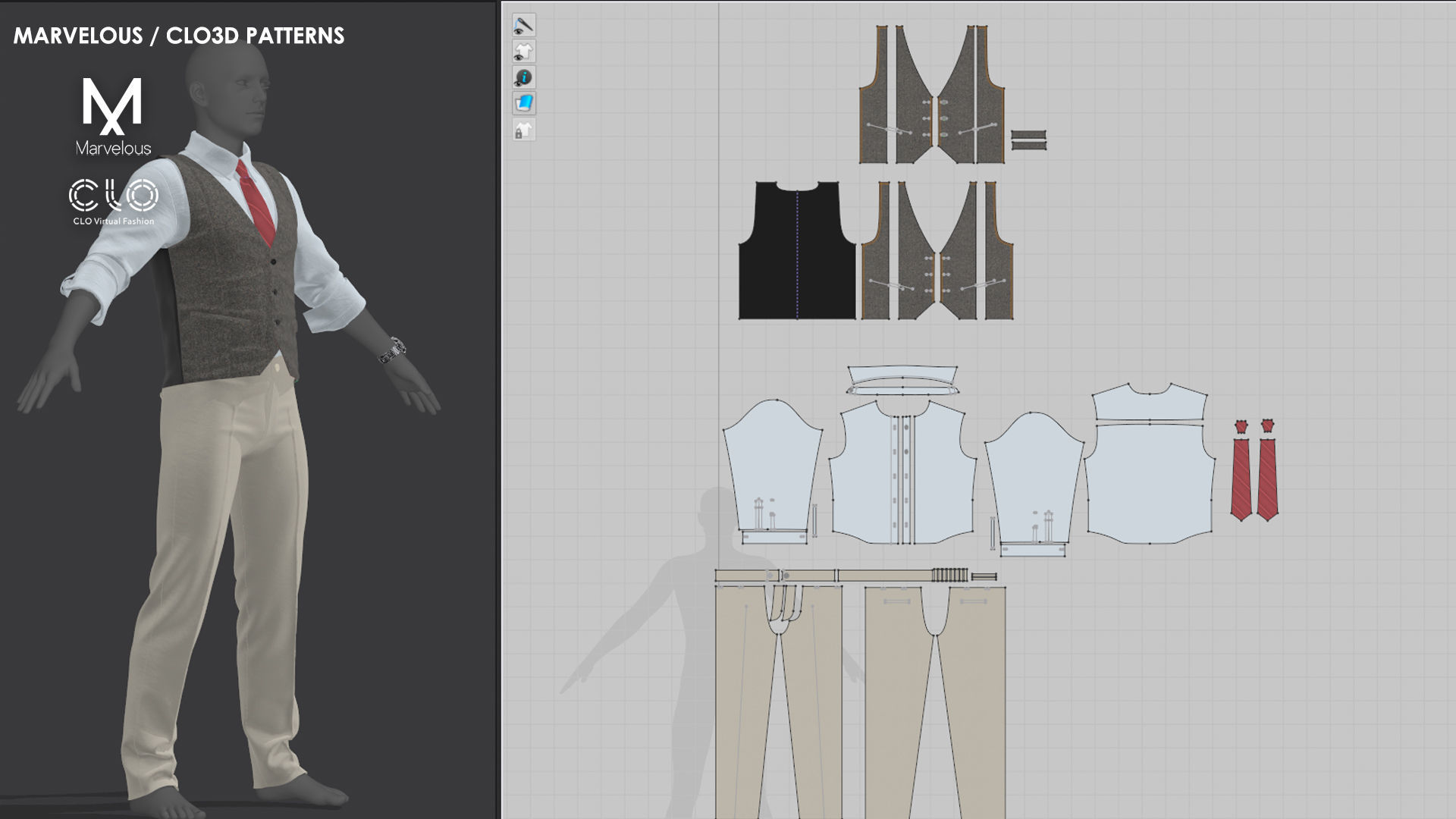This screenshot has height=819, width=1456.
Task: Select the black vest back pattern piece
Action: pos(796,250)
